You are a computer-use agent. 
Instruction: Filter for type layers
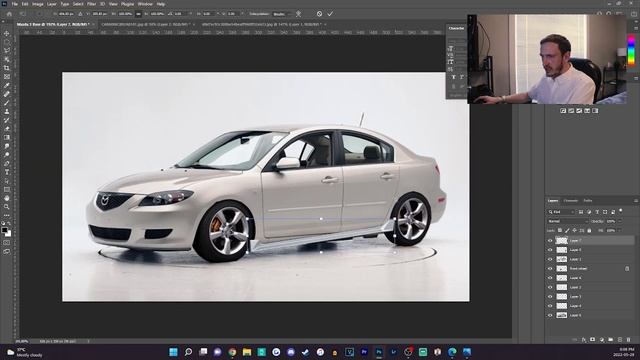(x=597, y=212)
